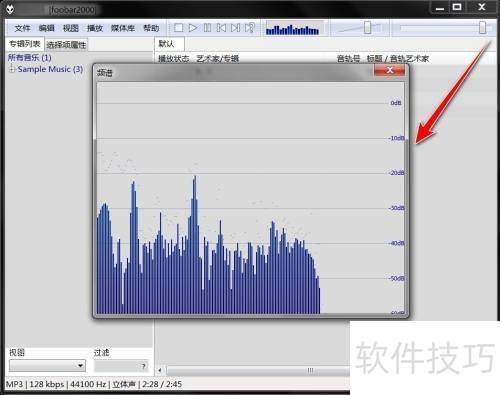The image size is (500, 395).
Task: Click the foobar2000 application icon
Action: tap(11, 9)
